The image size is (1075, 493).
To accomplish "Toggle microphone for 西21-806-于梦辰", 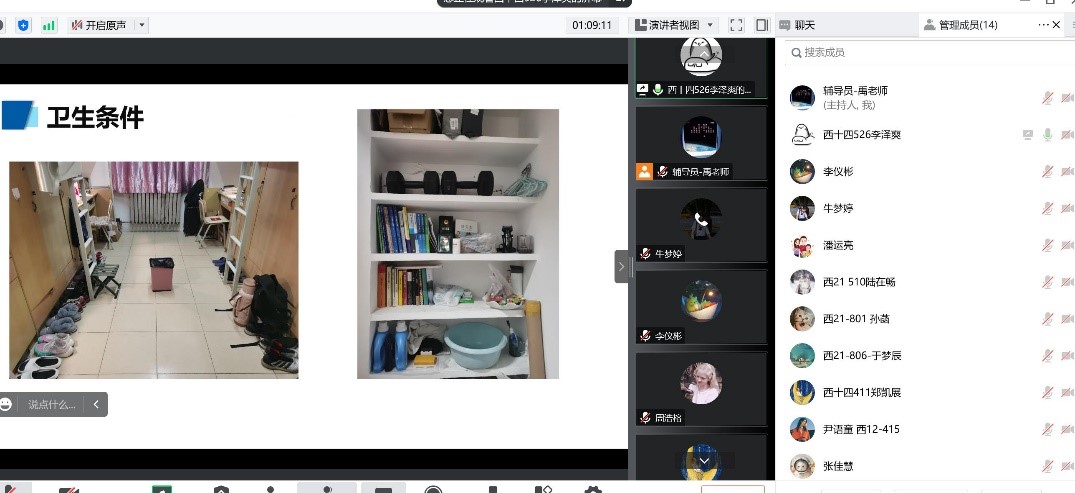I will pos(1047,356).
